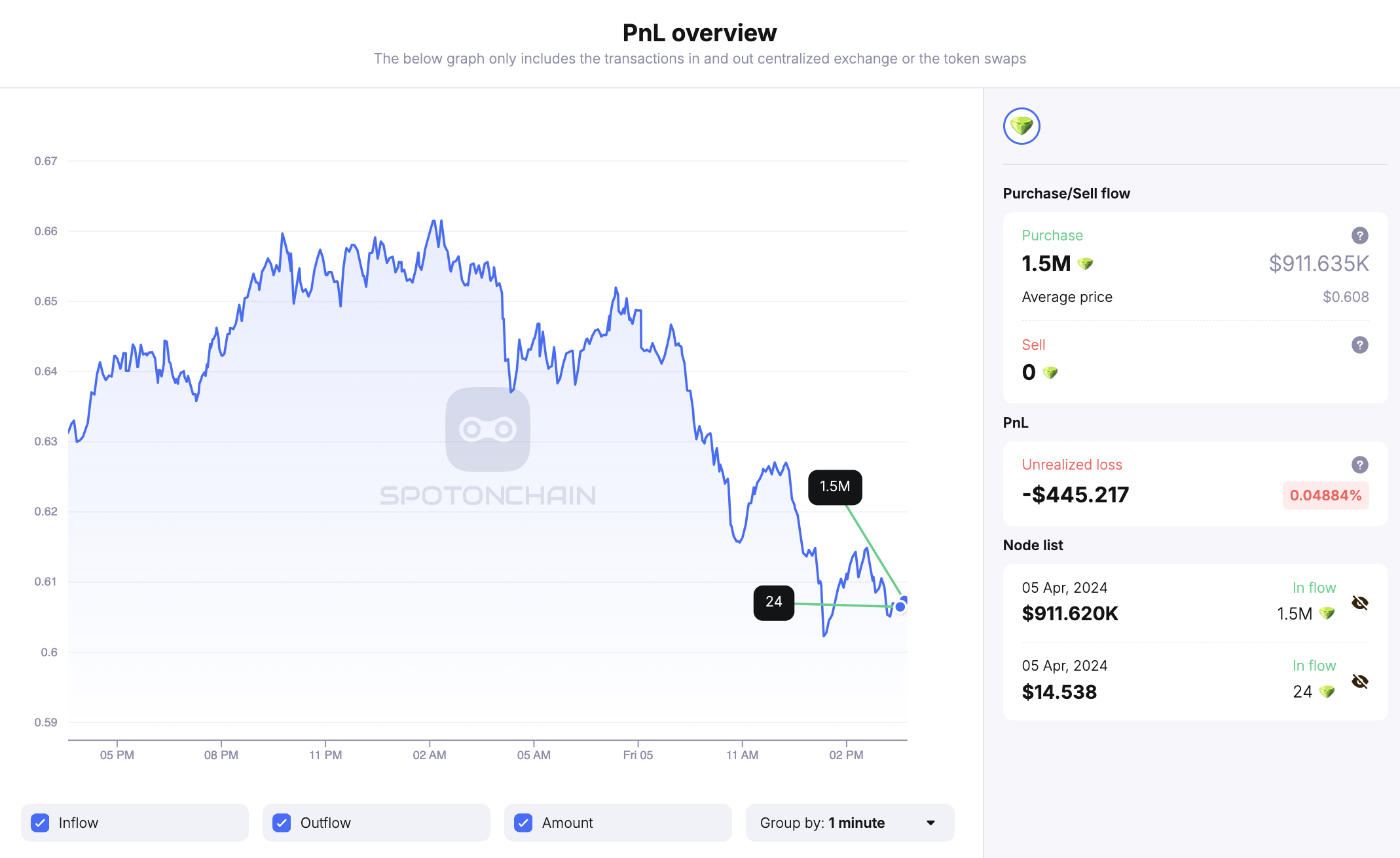
Task: Open the Sell help tooltip icon
Action: point(1359,345)
